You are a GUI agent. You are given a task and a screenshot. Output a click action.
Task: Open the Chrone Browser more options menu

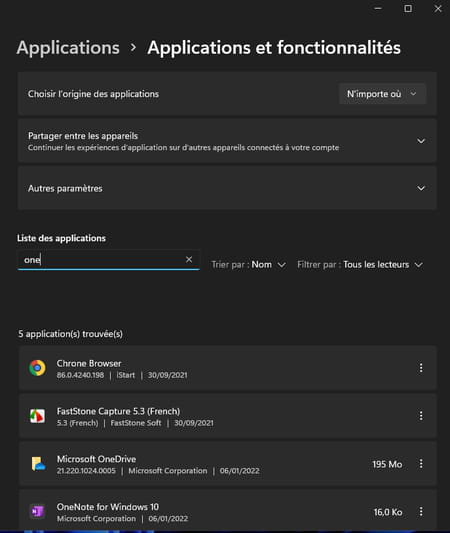(x=421, y=368)
